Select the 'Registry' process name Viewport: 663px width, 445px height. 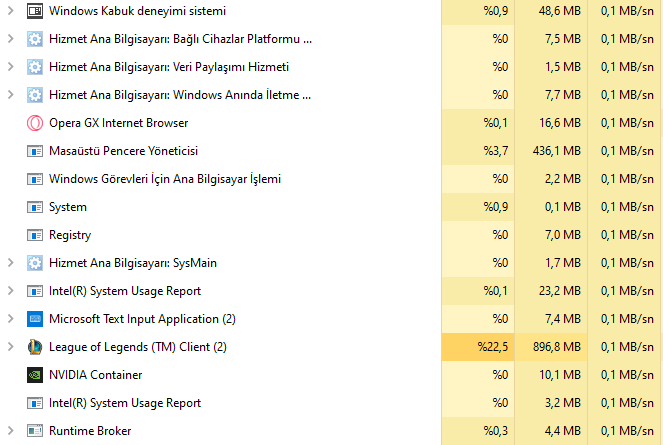click(70, 235)
